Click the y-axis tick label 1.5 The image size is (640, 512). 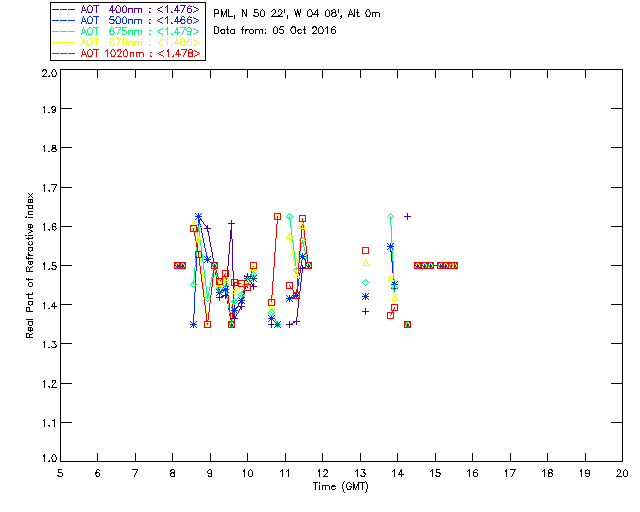click(x=49, y=266)
